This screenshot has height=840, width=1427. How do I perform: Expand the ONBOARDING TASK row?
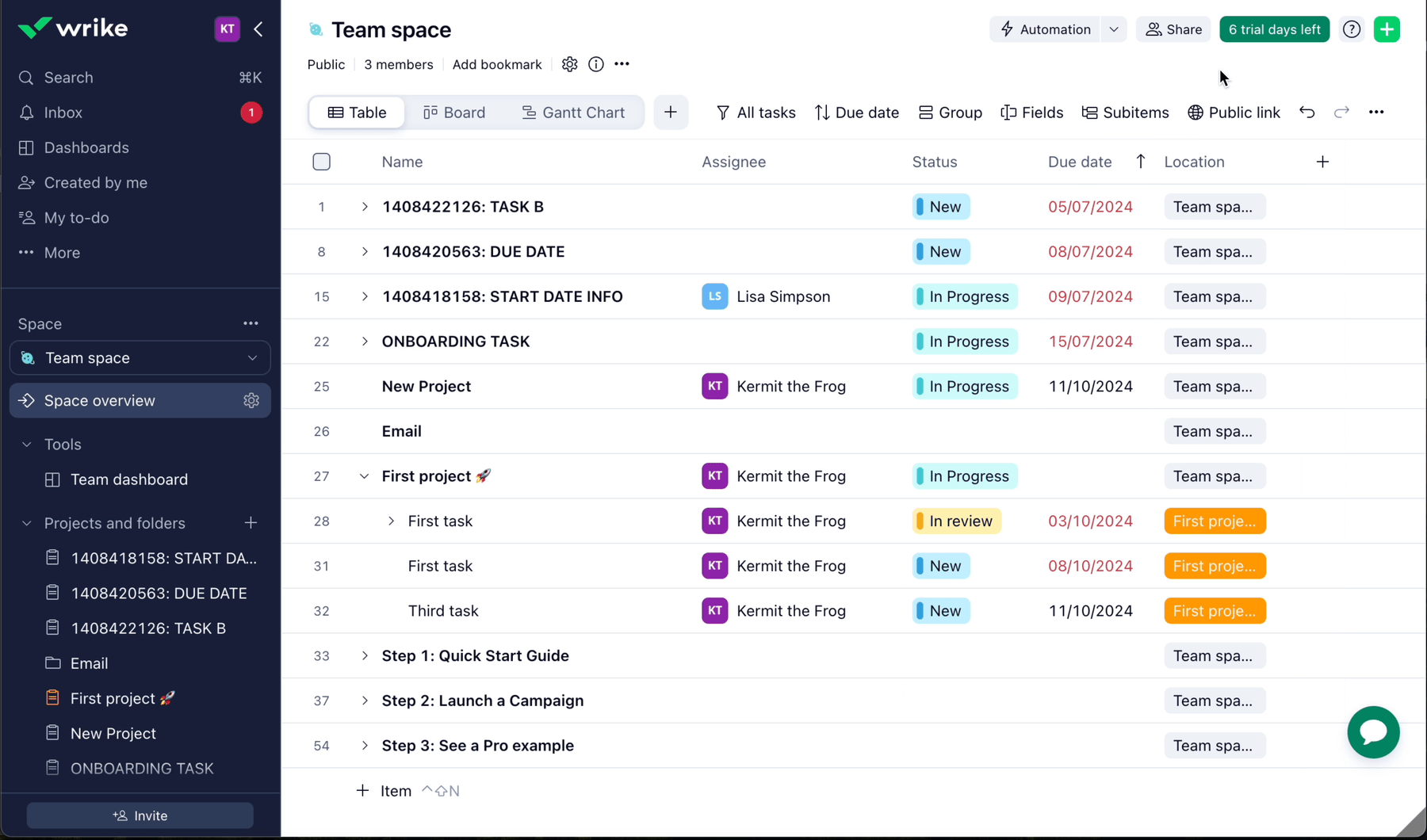364,342
